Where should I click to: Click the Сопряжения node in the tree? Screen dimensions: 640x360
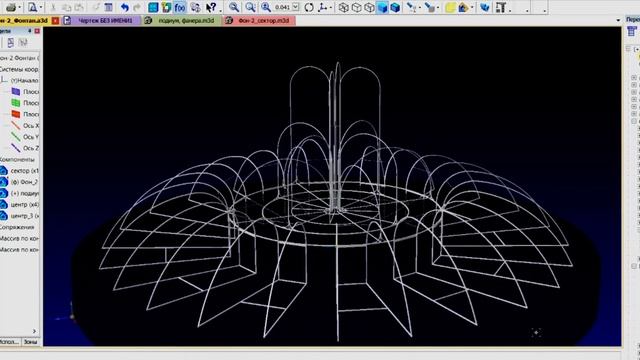tap(17, 227)
